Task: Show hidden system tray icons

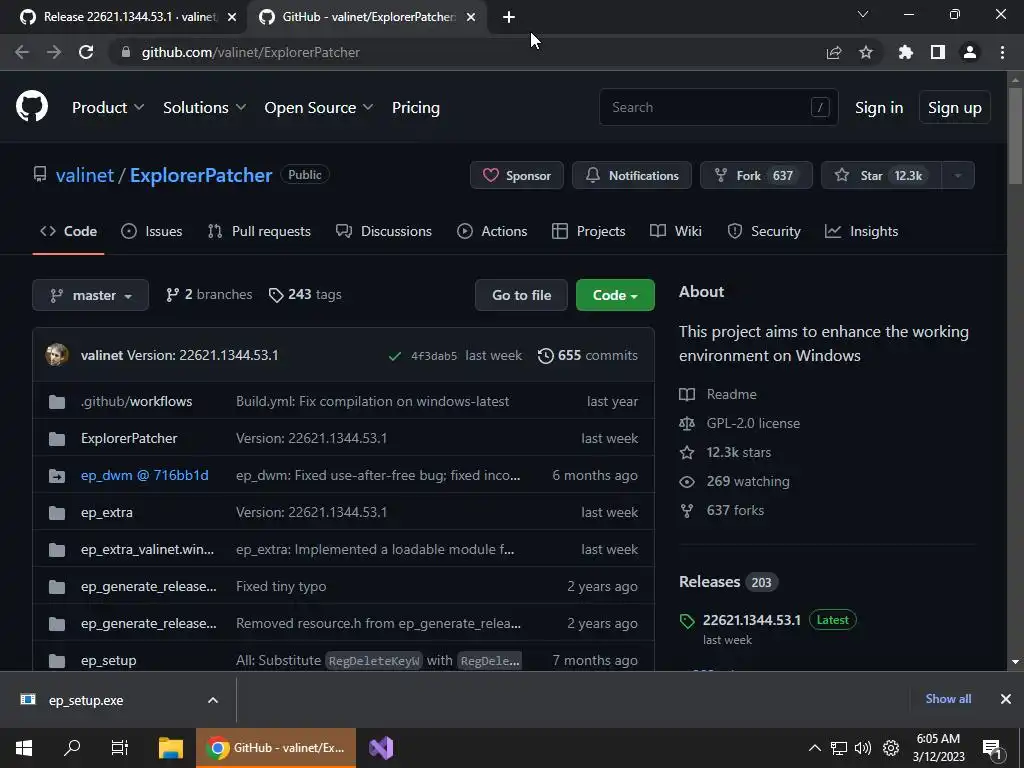Action: click(x=814, y=748)
